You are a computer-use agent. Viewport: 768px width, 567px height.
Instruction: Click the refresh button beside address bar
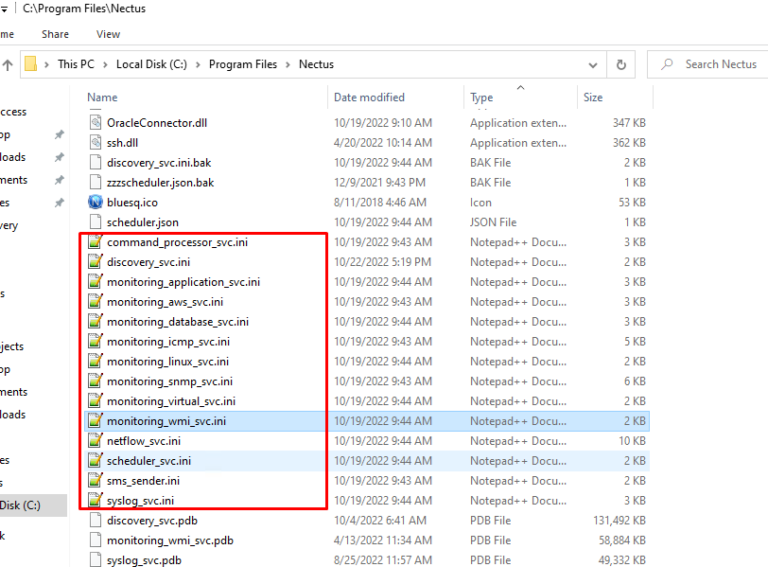pos(621,64)
